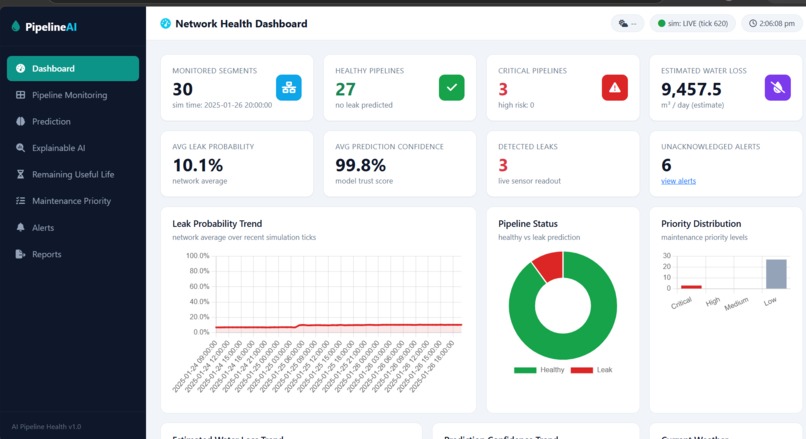Screen dimensions: 806x439
Task: Open the Maintenance Priority page
Action: point(73,200)
